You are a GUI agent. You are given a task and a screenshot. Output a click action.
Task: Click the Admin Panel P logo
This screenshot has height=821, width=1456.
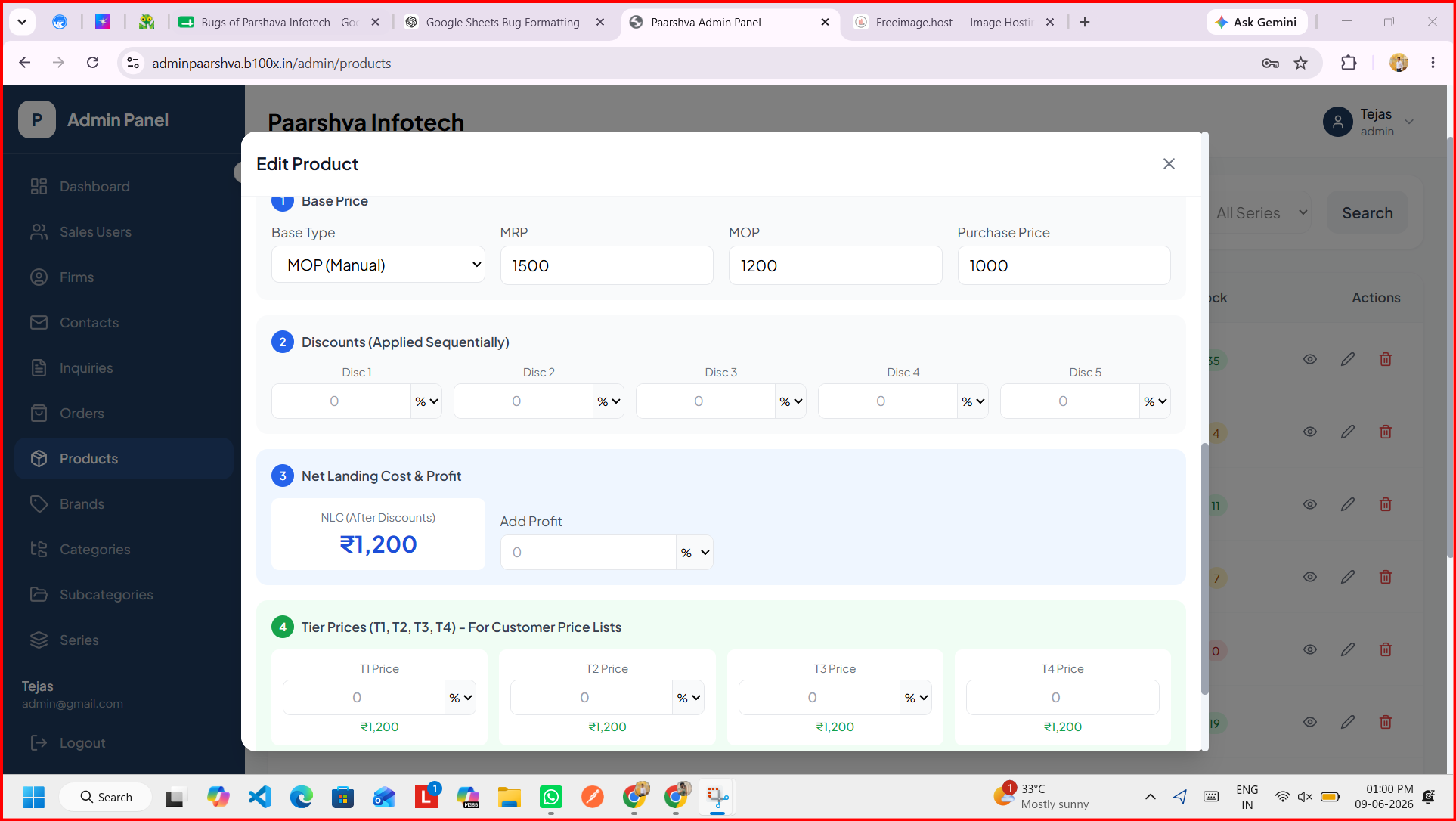coord(37,120)
